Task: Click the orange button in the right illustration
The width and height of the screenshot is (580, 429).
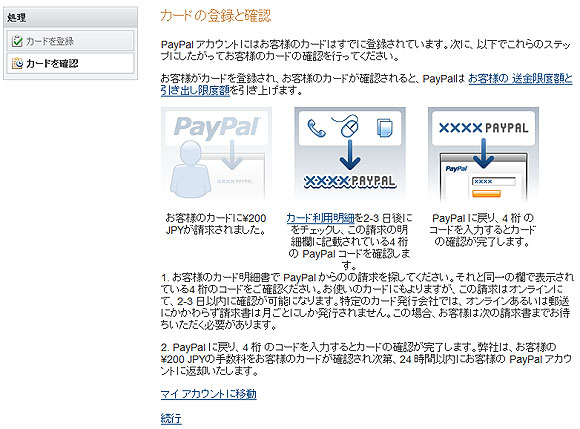Action: pyautogui.click(x=487, y=193)
